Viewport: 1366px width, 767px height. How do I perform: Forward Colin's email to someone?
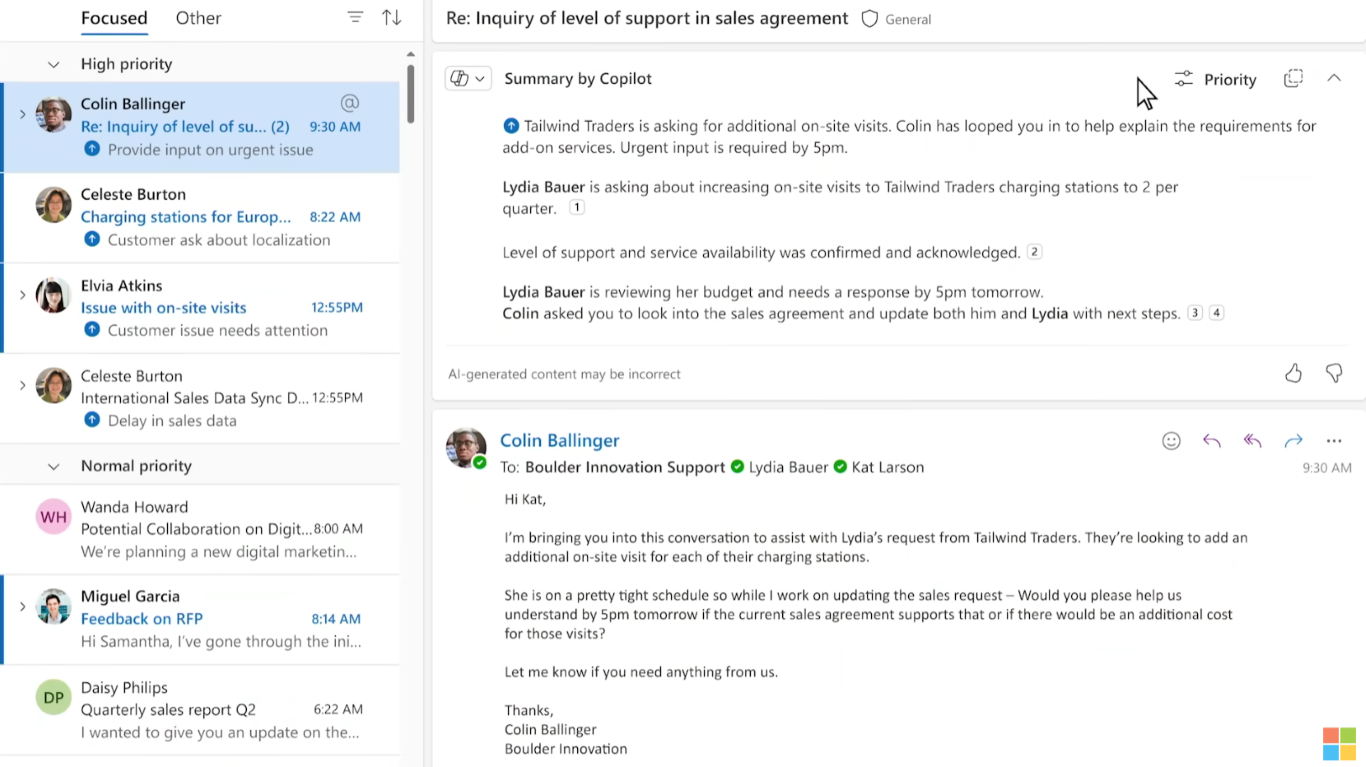pos(1293,440)
